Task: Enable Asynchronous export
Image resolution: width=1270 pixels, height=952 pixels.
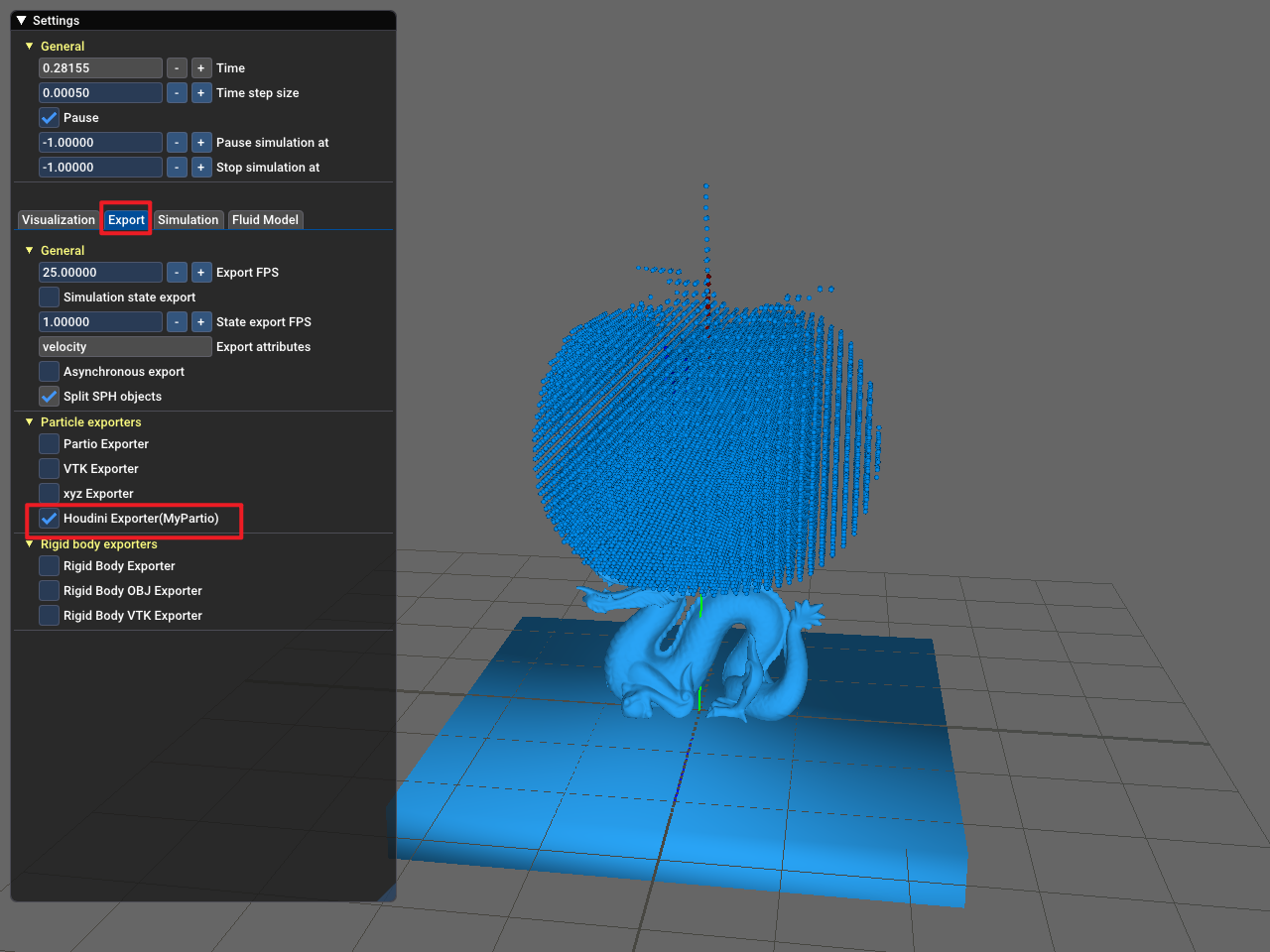Action: [x=49, y=372]
